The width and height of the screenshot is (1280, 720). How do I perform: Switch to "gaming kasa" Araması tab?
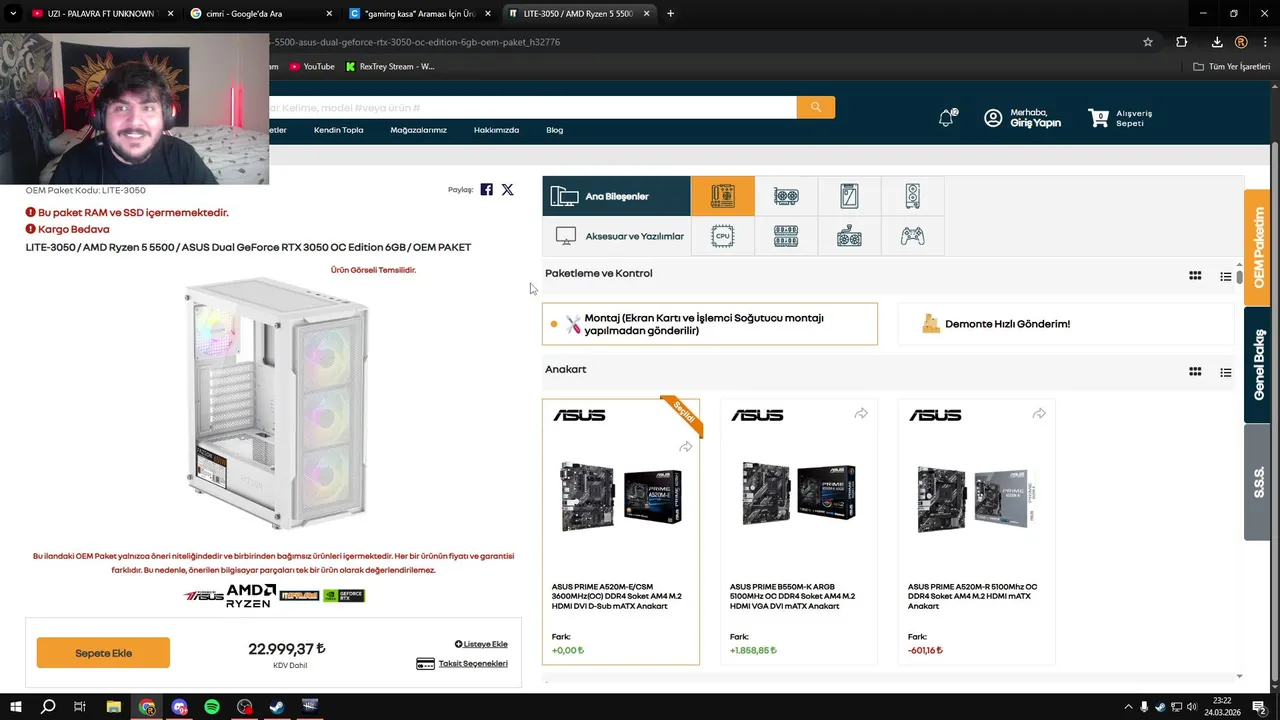coord(420,14)
